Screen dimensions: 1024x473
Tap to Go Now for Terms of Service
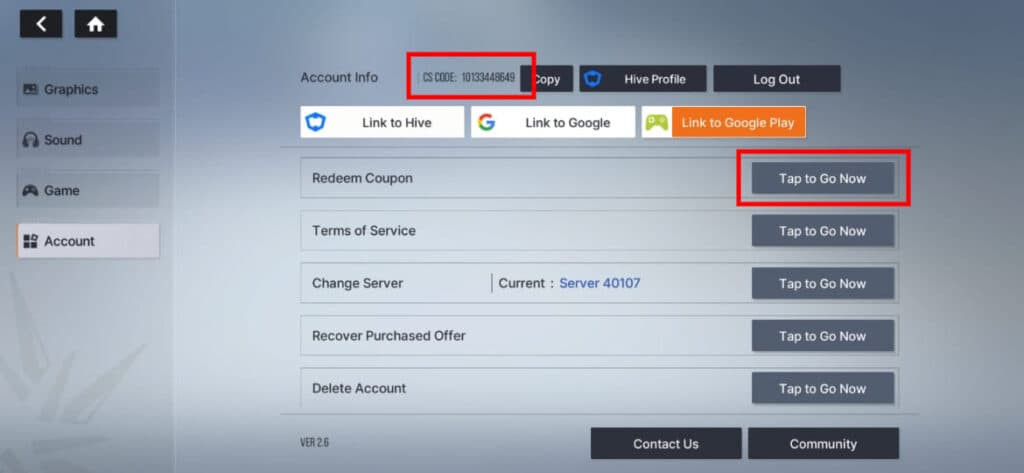822,231
